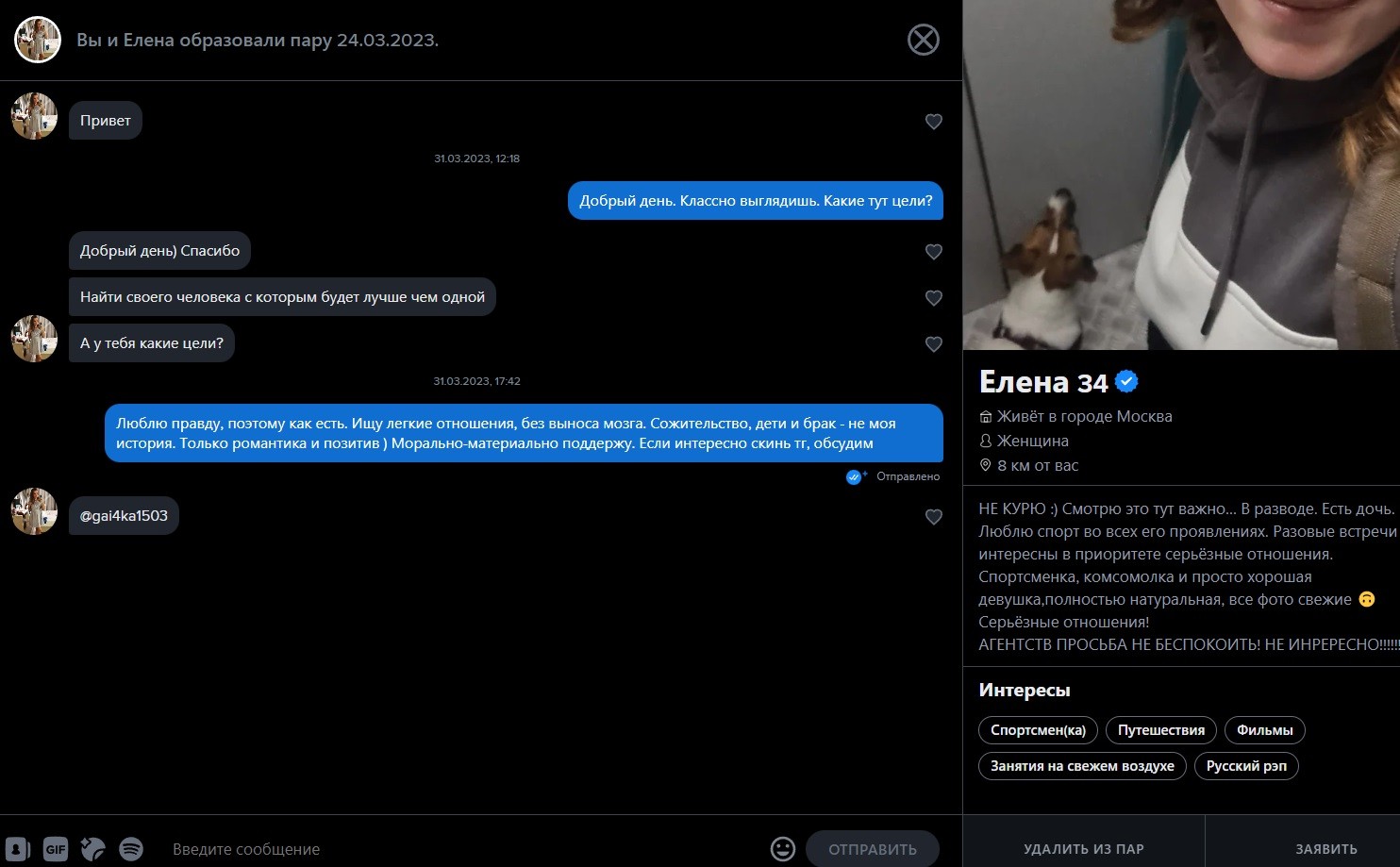Click the 'Женщина' gender line

pyautogui.click(x=1032, y=441)
